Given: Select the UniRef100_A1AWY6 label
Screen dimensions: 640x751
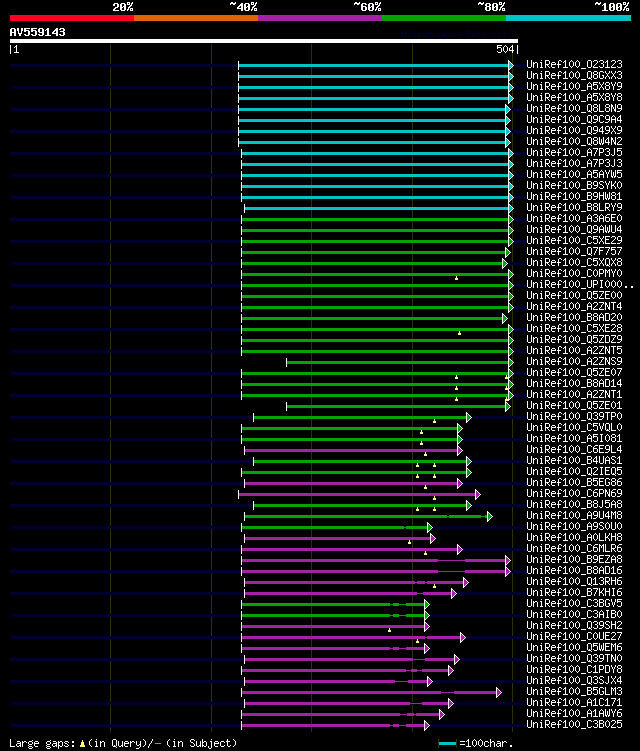Looking at the screenshot, I should click(574, 715).
